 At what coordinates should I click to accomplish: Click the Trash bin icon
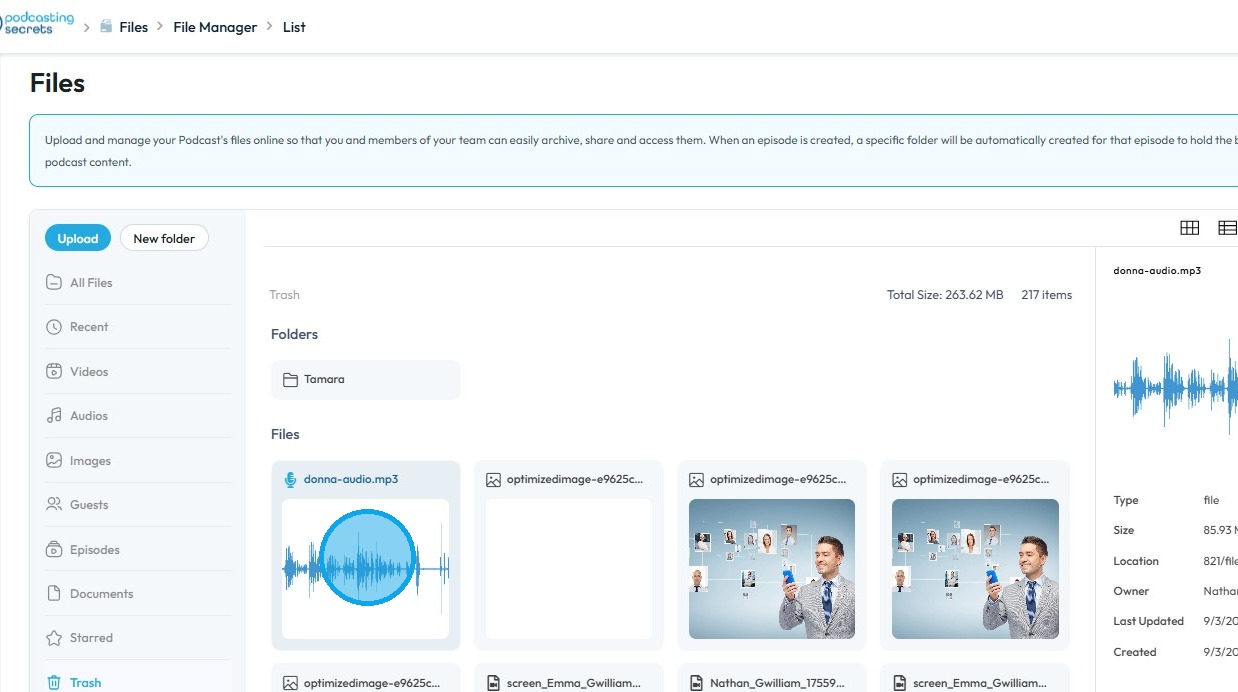(54, 683)
